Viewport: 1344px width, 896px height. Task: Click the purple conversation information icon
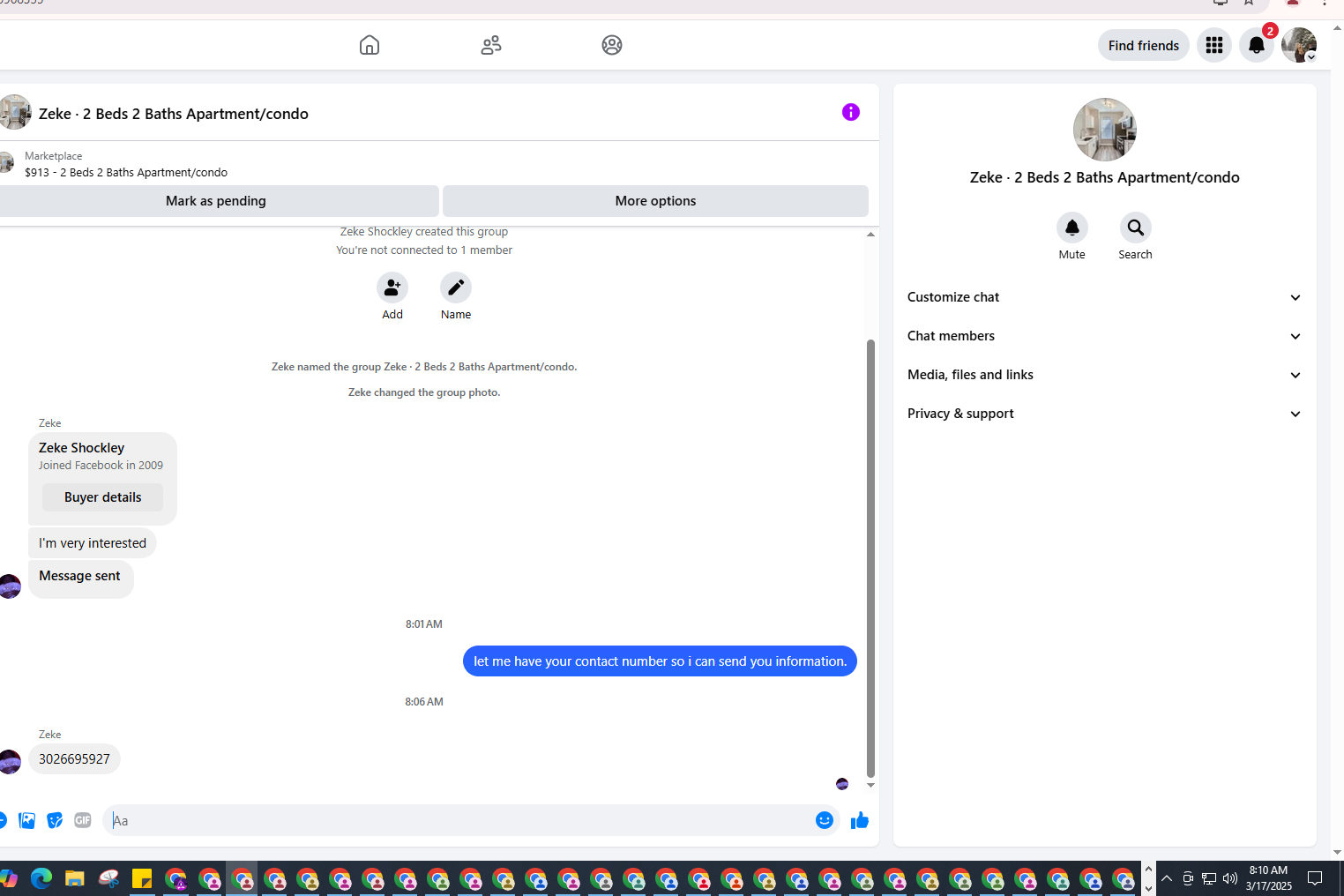click(x=851, y=112)
